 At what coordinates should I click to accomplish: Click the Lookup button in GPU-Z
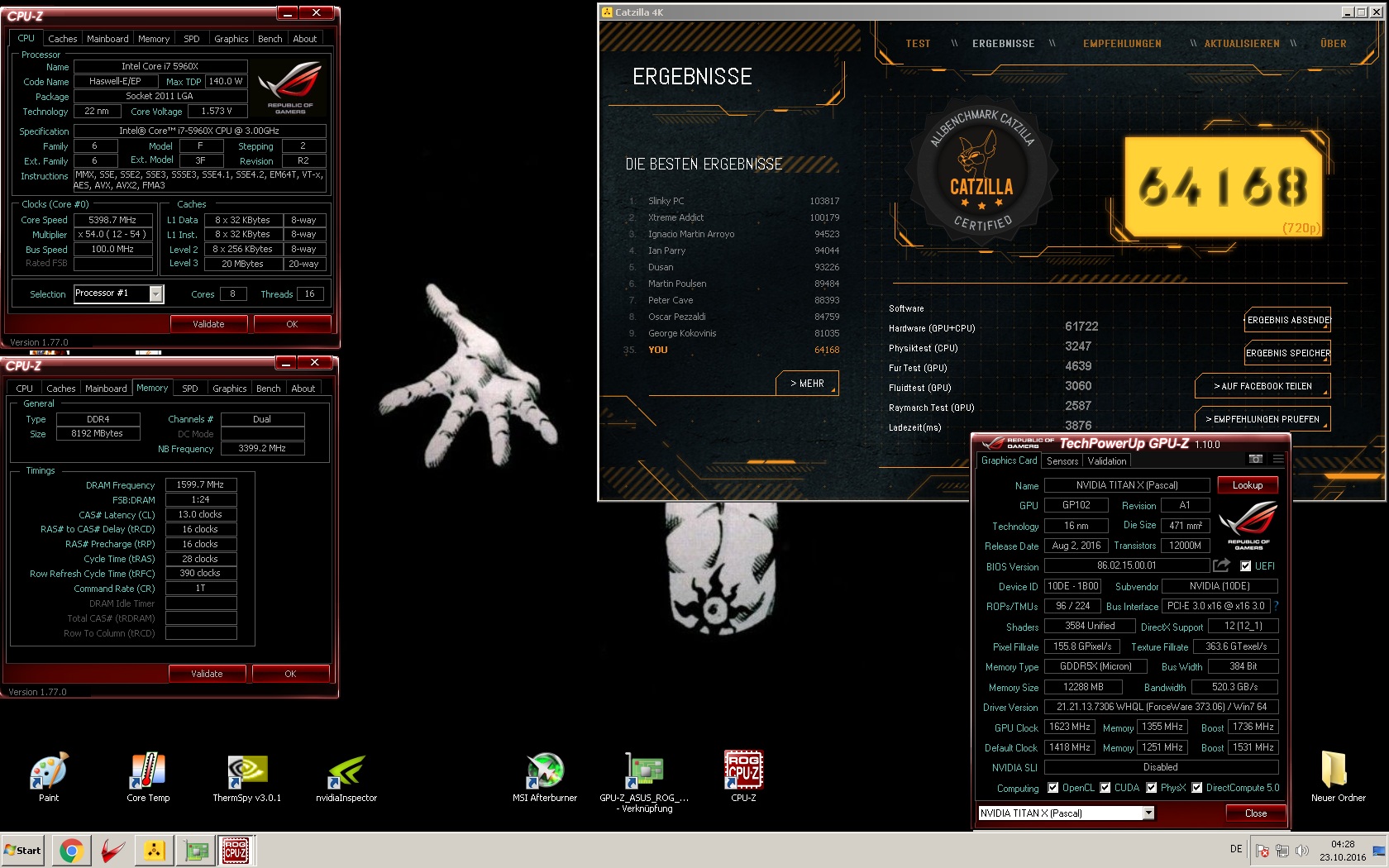coord(1247,485)
